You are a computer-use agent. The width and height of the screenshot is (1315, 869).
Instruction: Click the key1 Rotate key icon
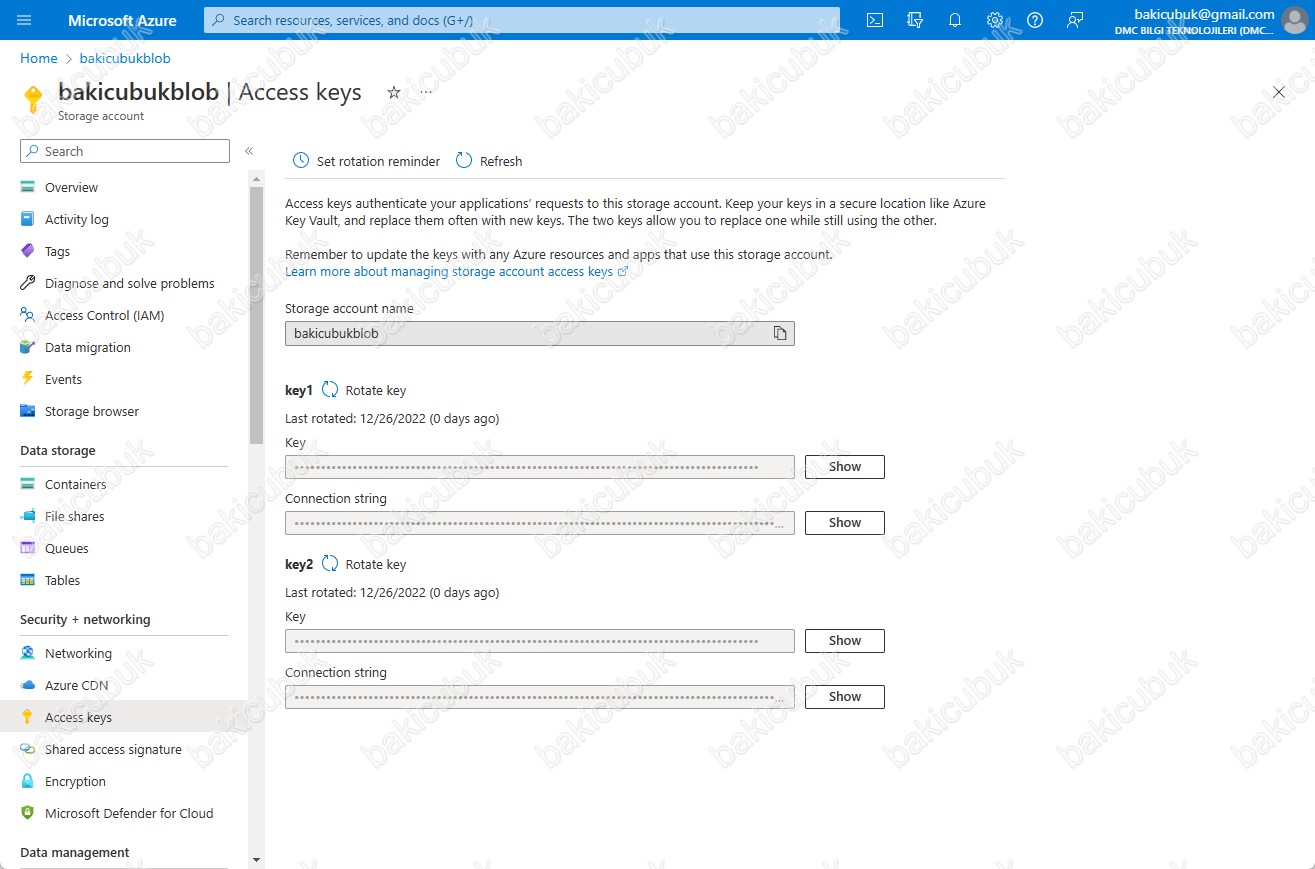tap(330, 390)
